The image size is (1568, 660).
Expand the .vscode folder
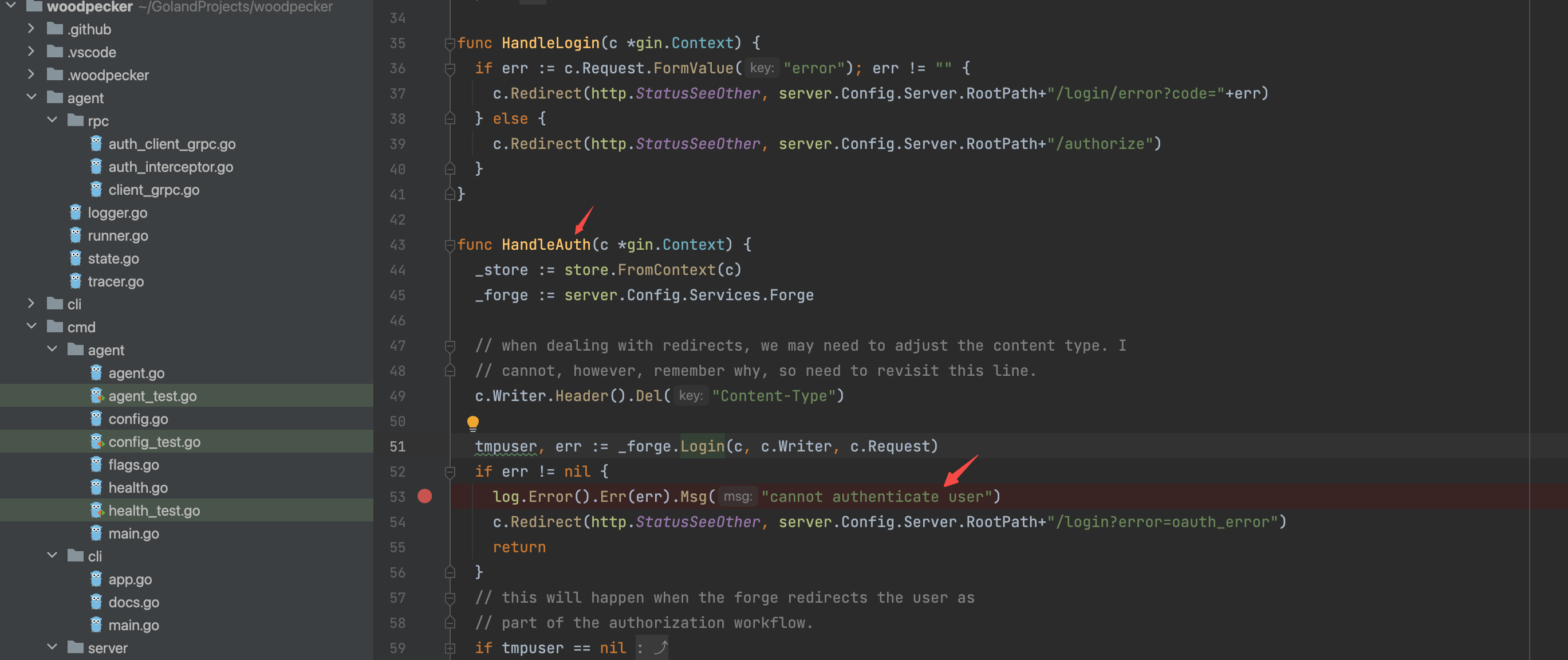pyautogui.click(x=31, y=52)
